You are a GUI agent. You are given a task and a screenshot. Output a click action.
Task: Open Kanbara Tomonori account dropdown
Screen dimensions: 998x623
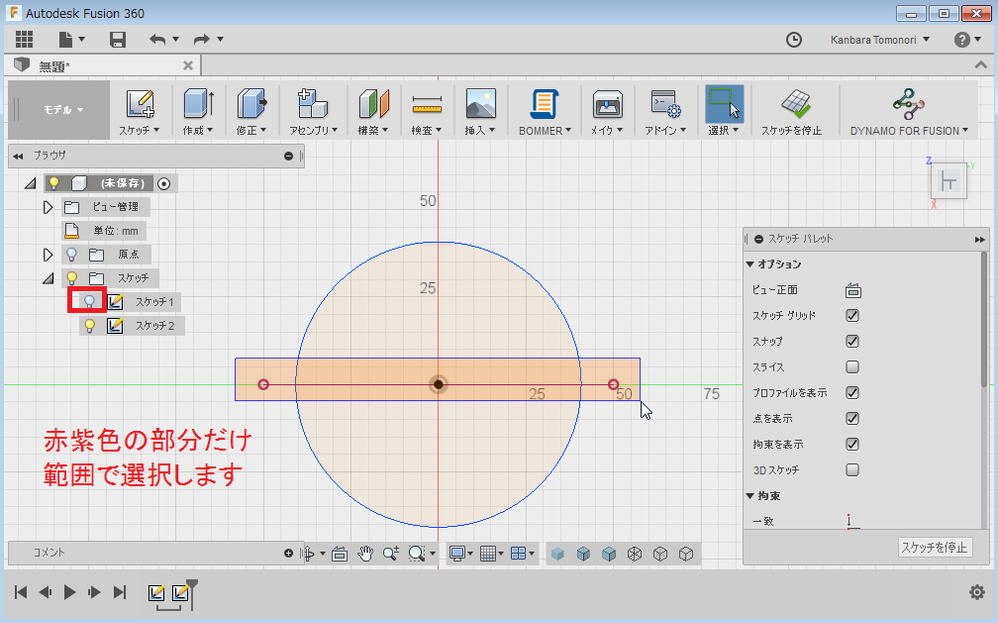pyautogui.click(x=880, y=39)
